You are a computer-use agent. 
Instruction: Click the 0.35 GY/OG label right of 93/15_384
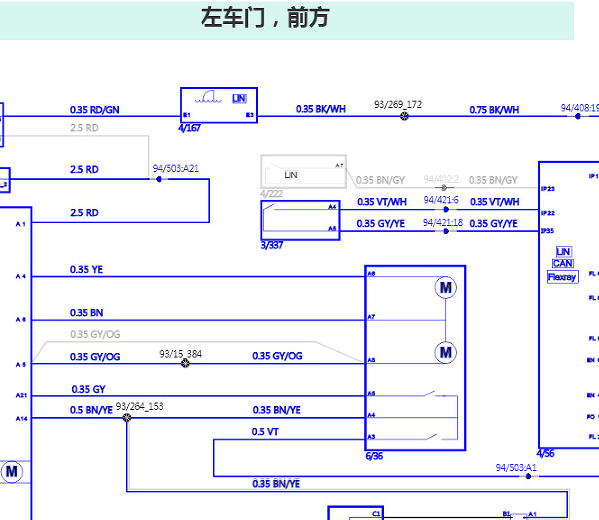277,356
